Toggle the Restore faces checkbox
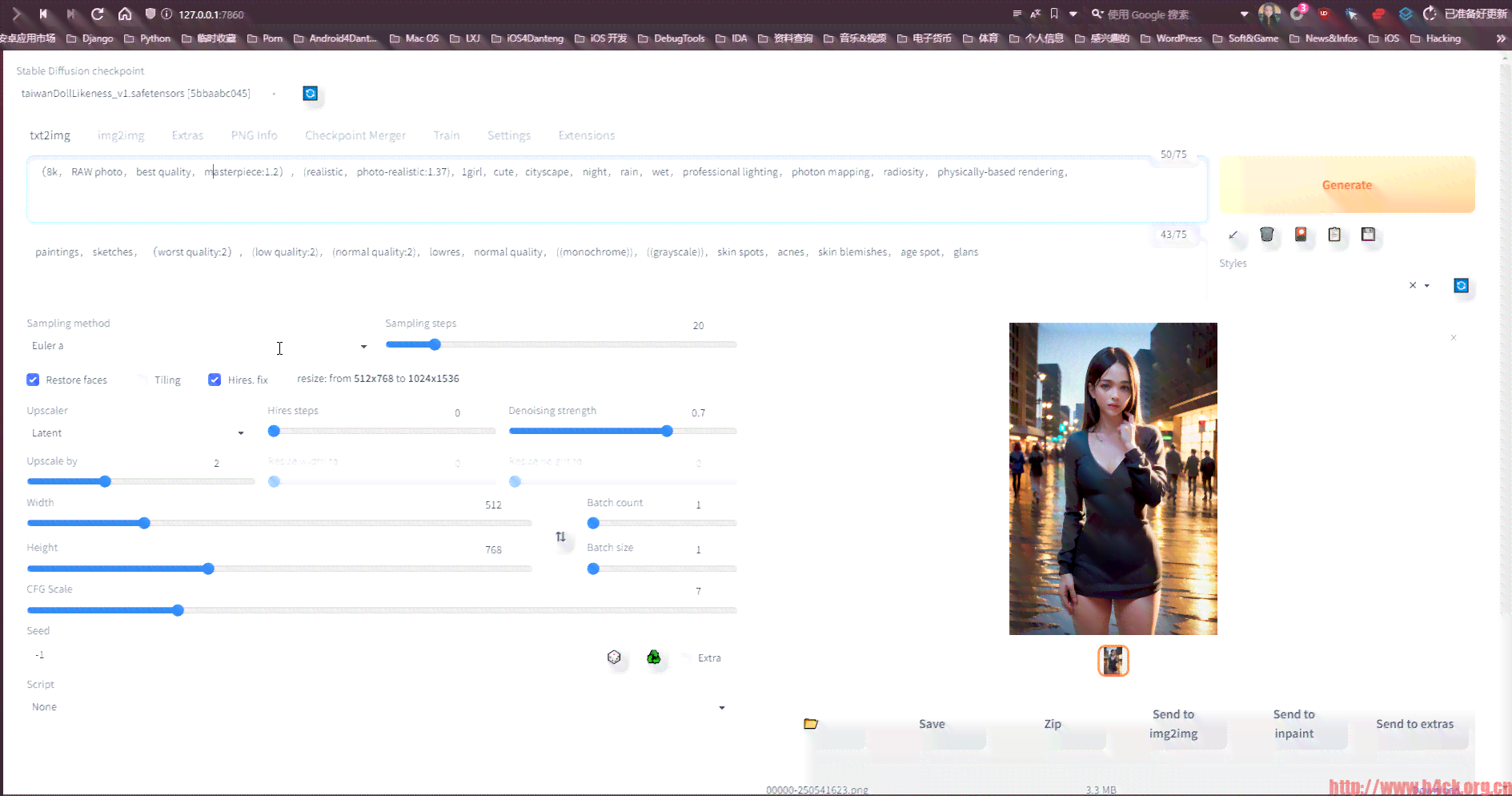 33,380
